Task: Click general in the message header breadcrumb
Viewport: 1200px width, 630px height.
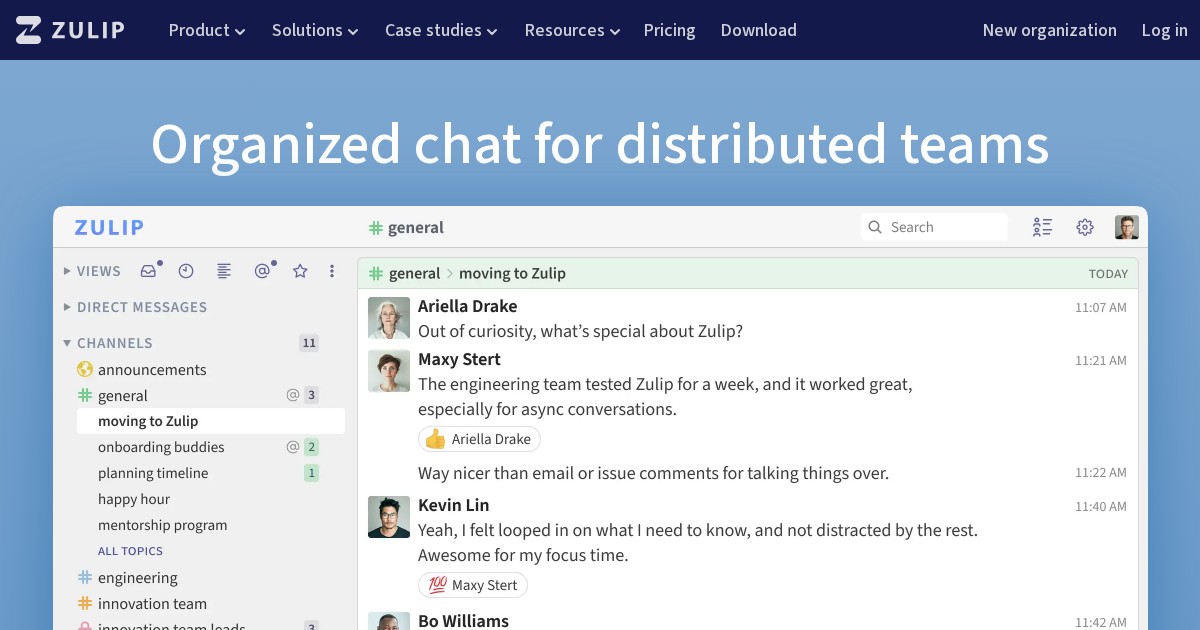Action: coord(414,273)
